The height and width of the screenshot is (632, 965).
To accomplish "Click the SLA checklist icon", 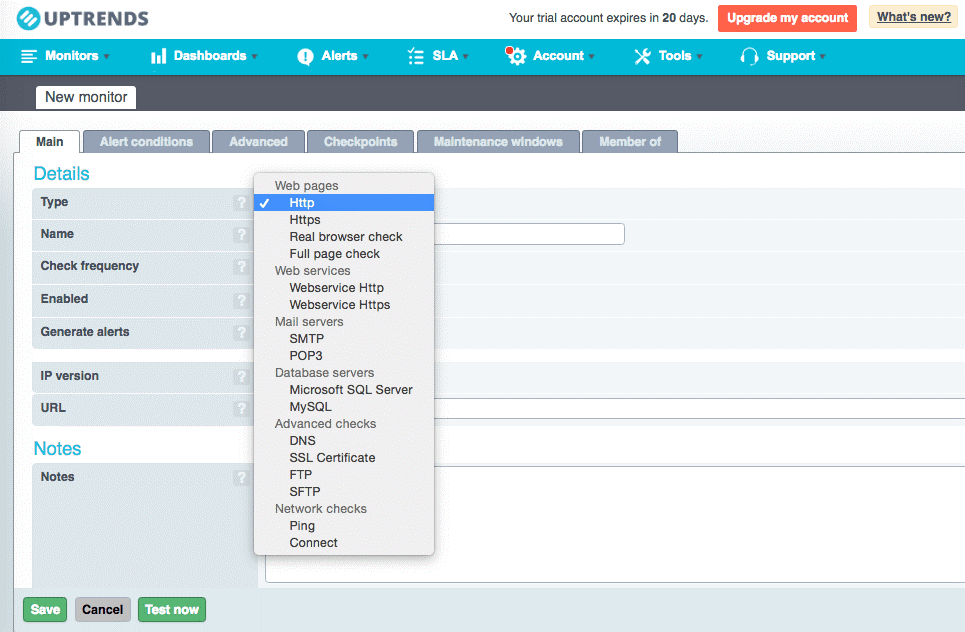I will [415, 56].
